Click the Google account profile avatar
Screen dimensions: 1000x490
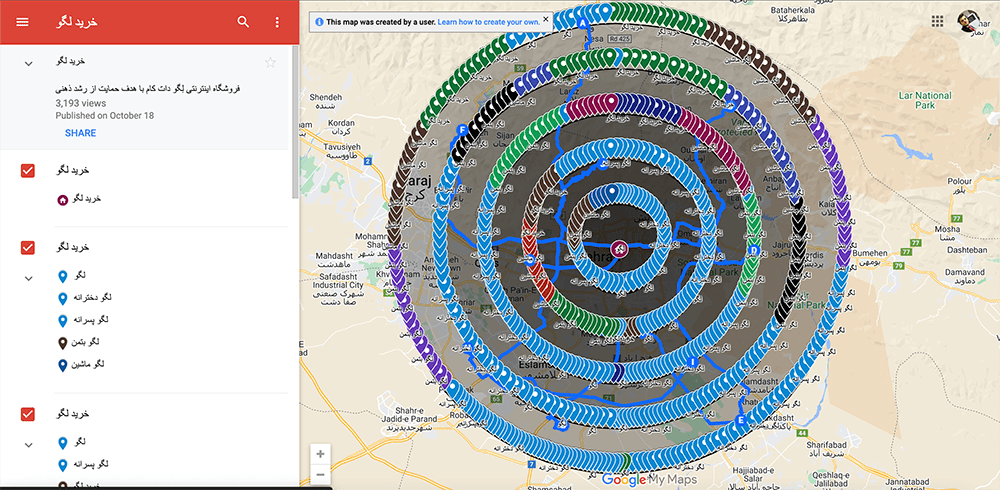(969, 21)
